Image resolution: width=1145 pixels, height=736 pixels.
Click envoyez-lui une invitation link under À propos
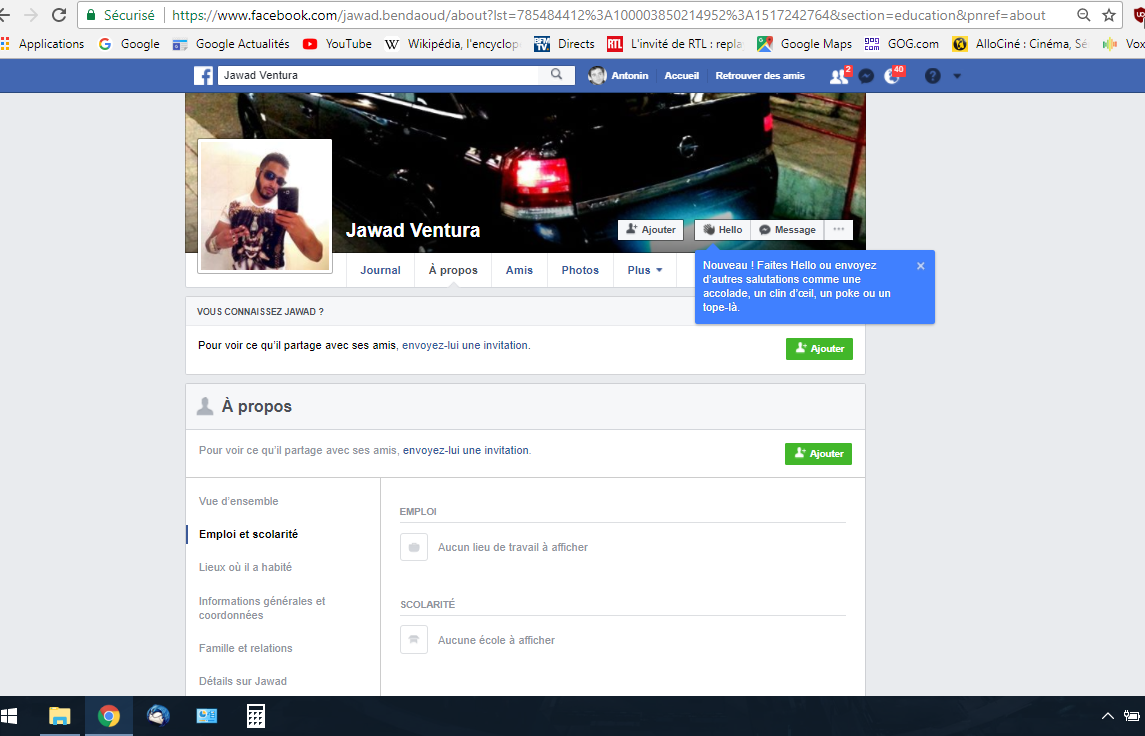coord(466,451)
